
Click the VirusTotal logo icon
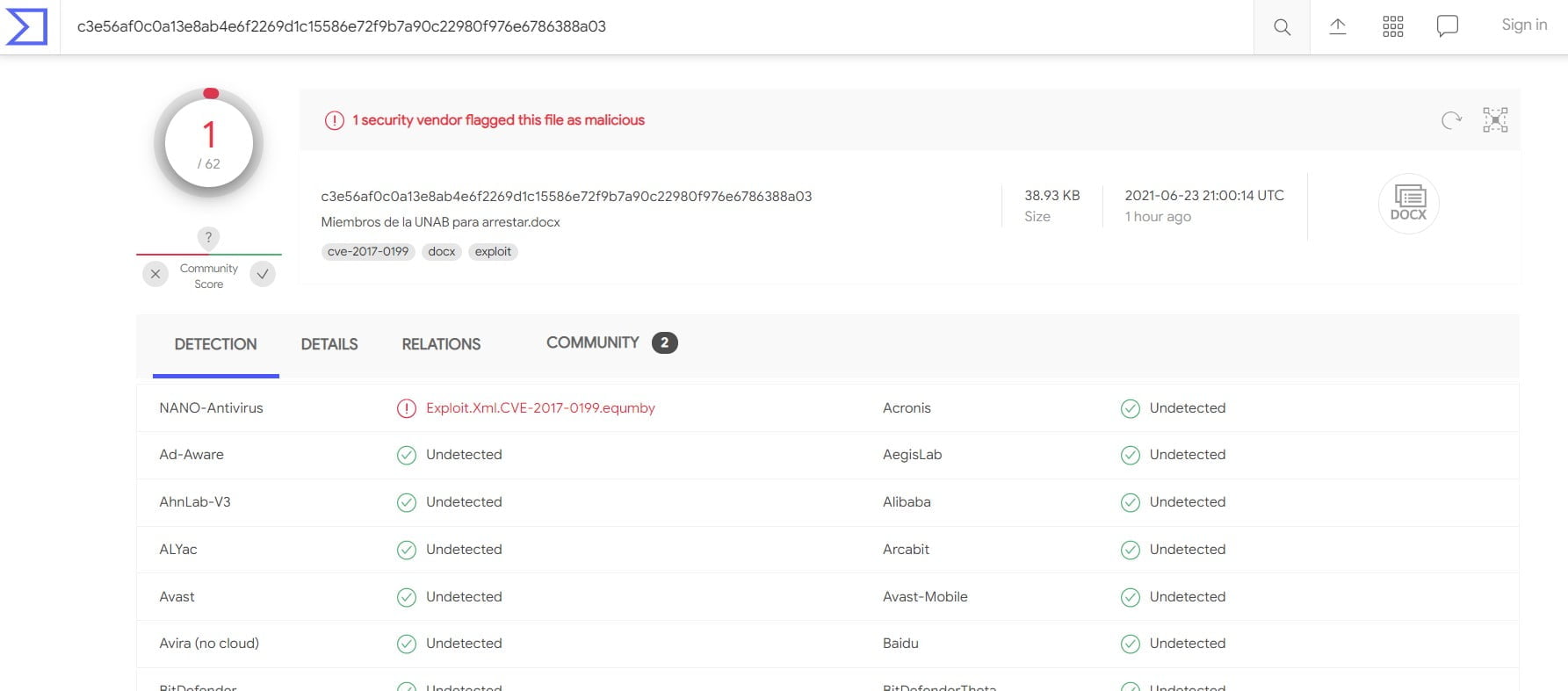pos(26,26)
